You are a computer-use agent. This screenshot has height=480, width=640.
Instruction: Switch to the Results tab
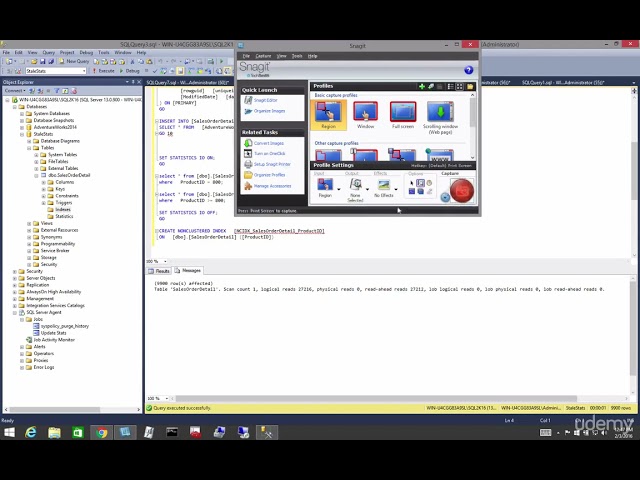coord(159,271)
